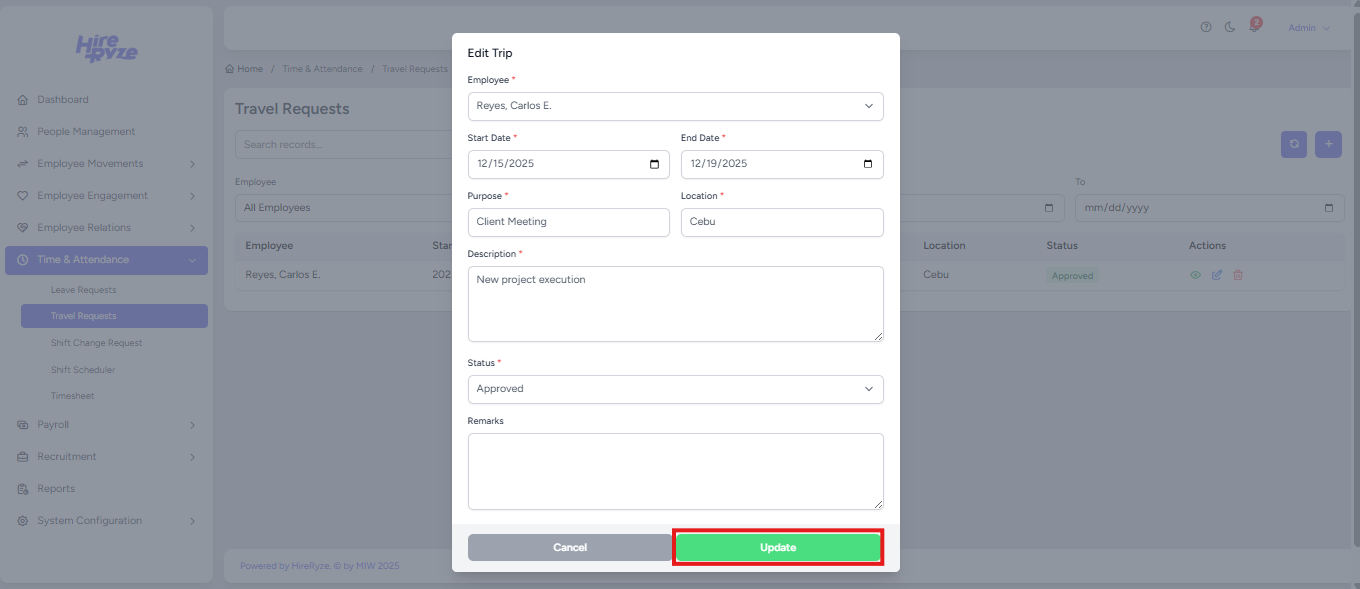Expand the Payroll sidebar menu
This screenshot has width=1360, height=589.
tap(106, 425)
